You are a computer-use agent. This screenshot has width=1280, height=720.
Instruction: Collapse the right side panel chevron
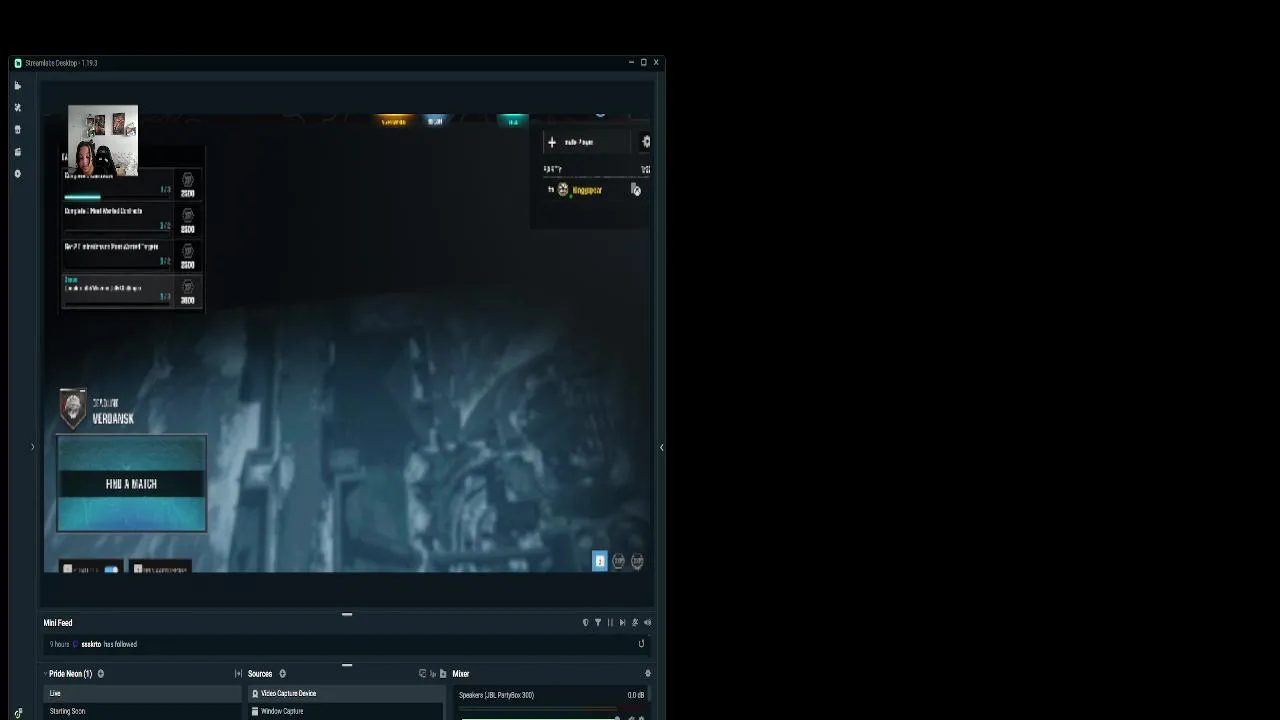[x=661, y=447]
